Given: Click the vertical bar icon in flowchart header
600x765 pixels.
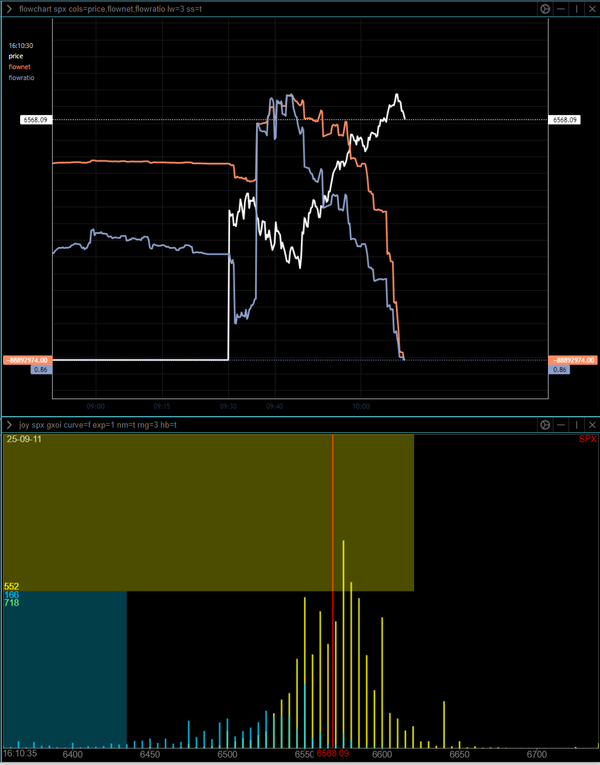Looking at the screenshot, I should coord(576,8).
